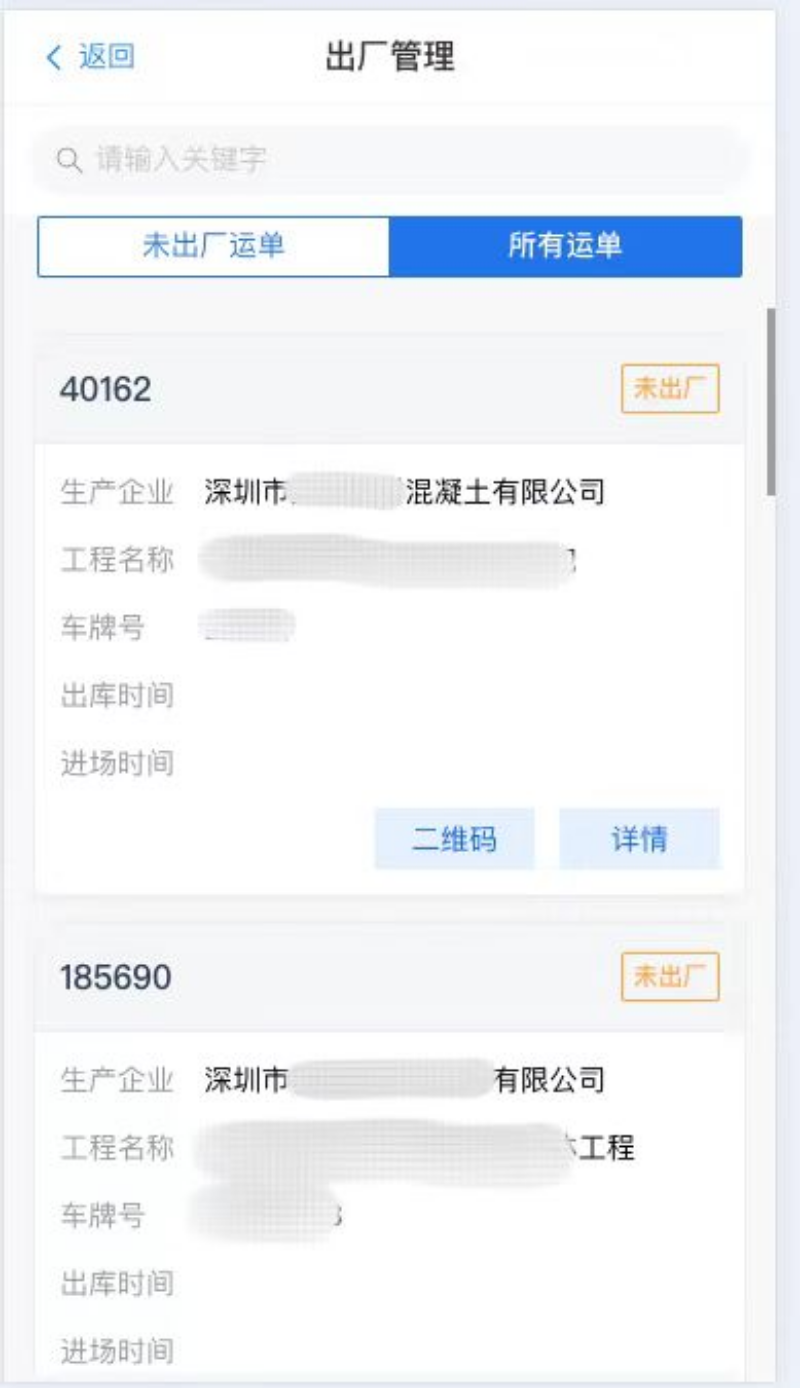Open 详情 details for waybill 40162

[639, 839]
